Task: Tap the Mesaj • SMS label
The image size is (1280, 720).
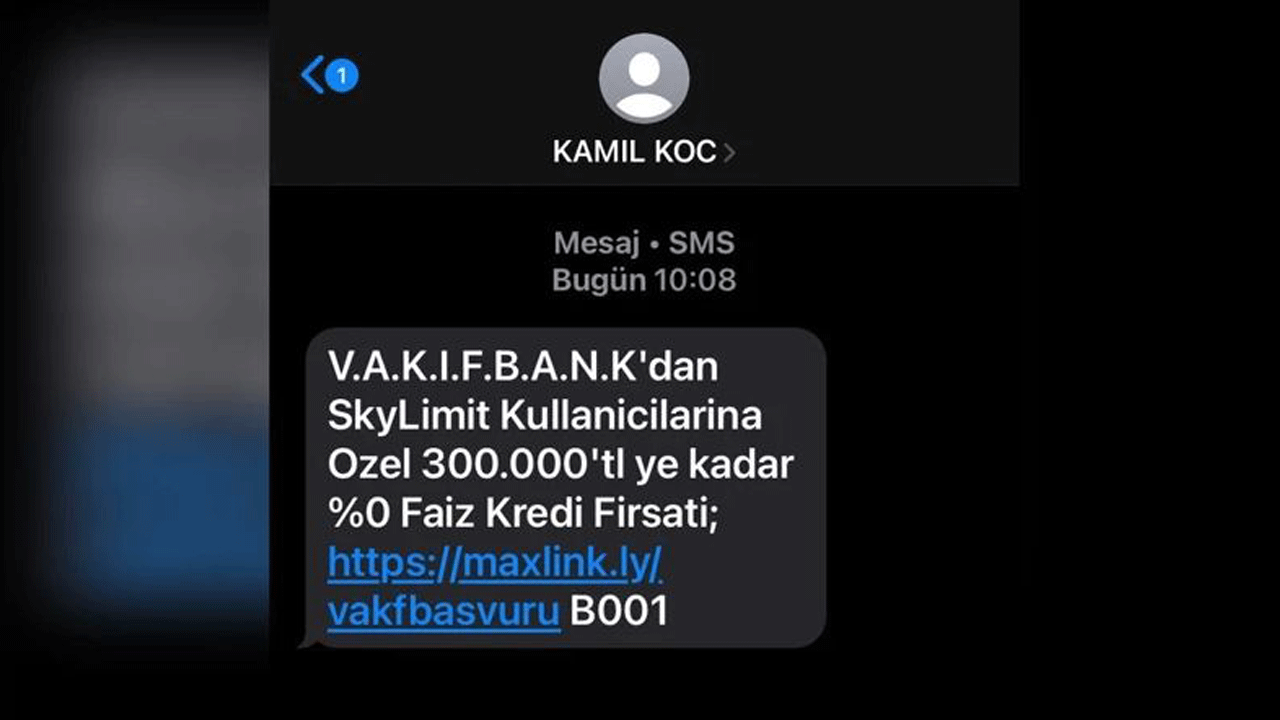Action: (x=644, y=243)
